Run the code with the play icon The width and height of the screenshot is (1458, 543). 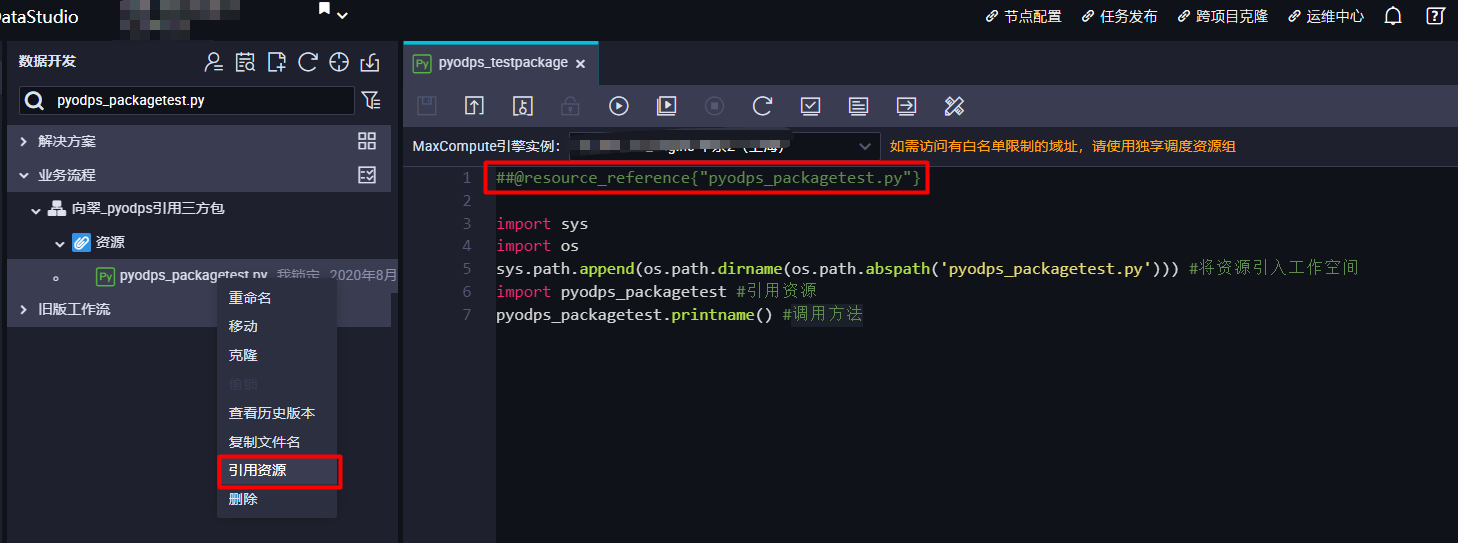pos(618,106)
